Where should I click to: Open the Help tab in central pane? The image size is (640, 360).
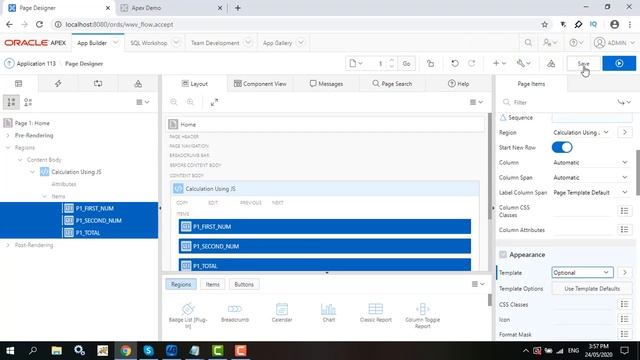tap(458, 84)
